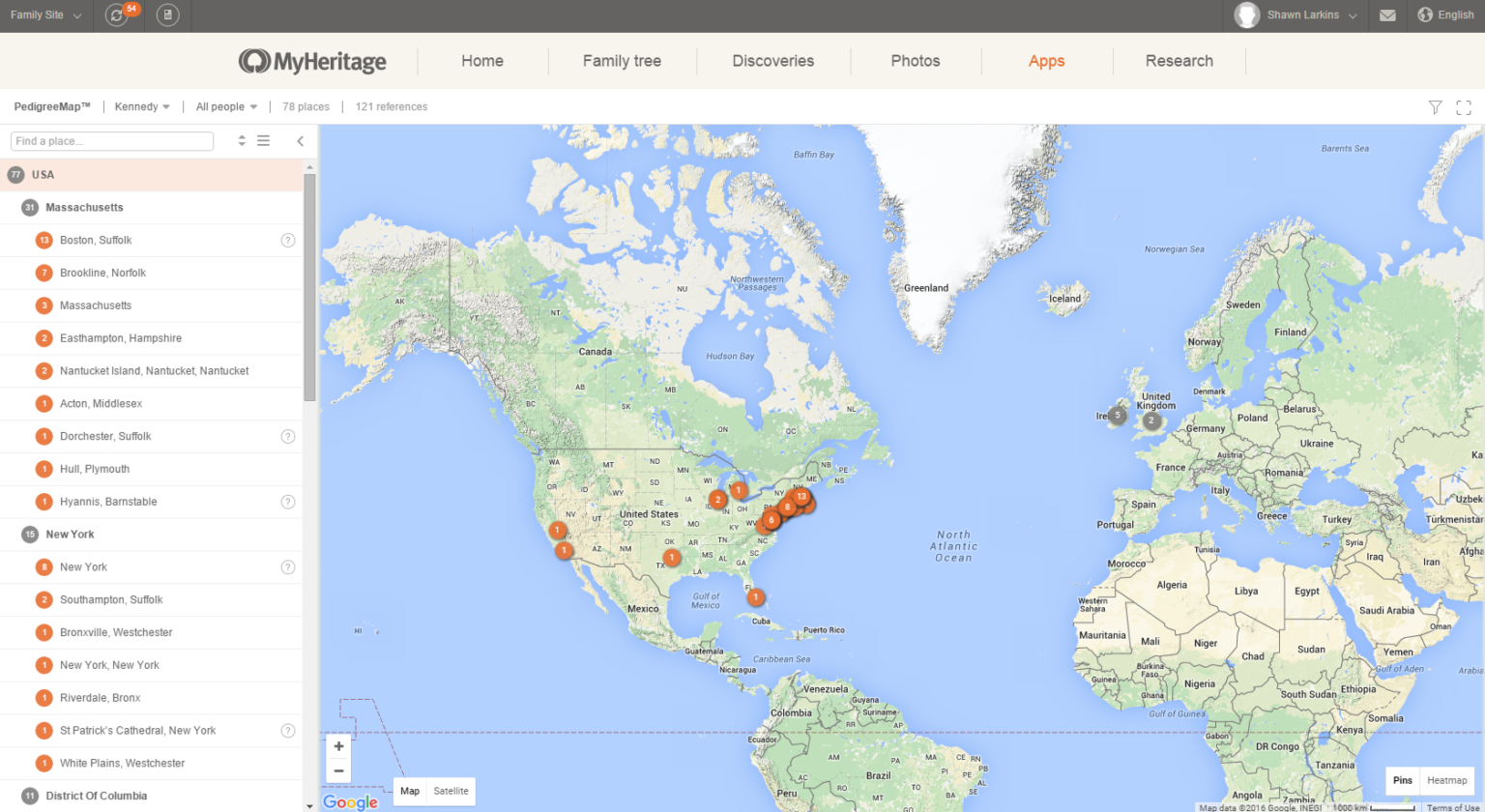This screenshot has width=1485, height=812.
Task: Collapse the places sidebar panel
Action: (300, 140)
